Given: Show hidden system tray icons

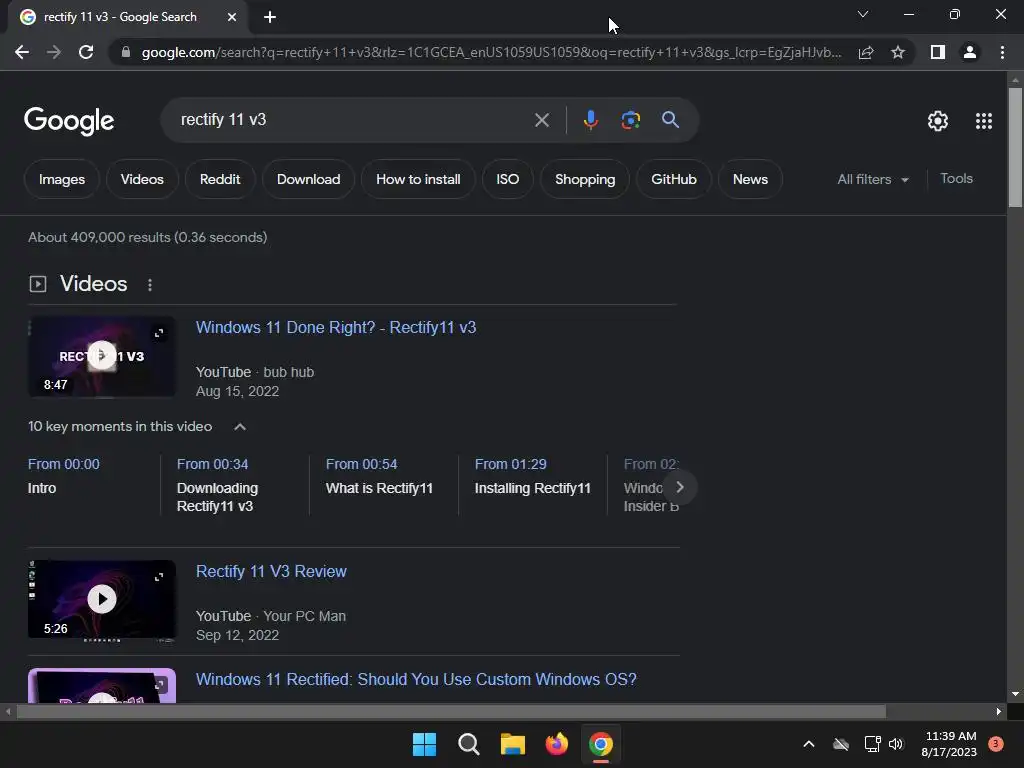Looking at the screenshot, I should click(x=808, y=744).
